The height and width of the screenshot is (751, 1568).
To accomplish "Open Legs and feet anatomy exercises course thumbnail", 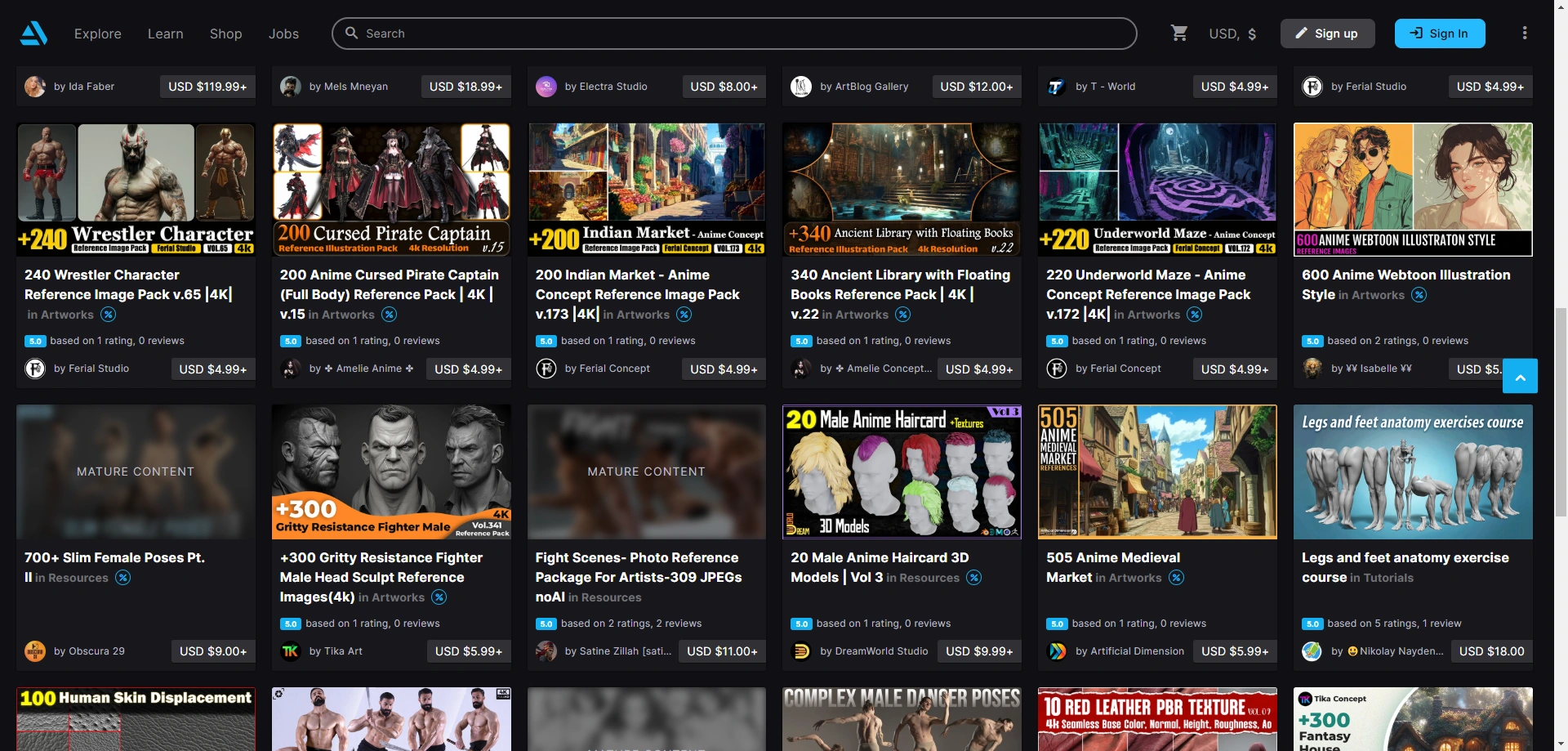I will pos(1413,472).
